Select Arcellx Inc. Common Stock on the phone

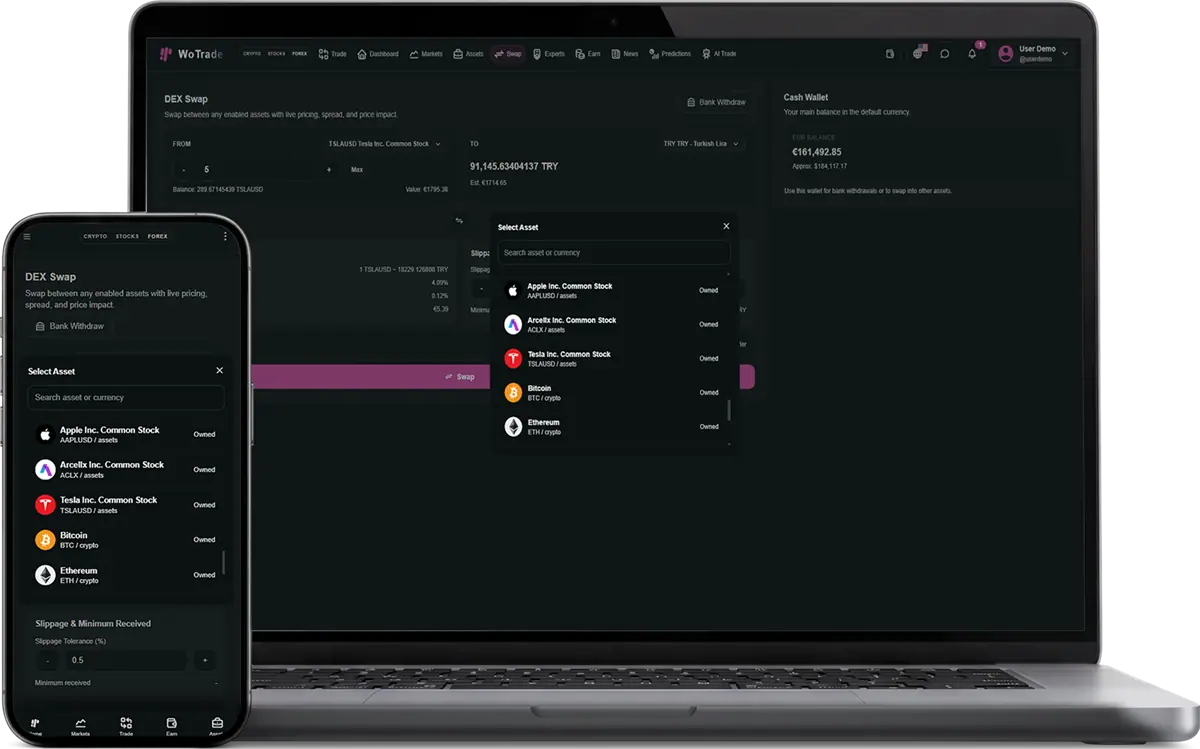[x=126, y=469]
